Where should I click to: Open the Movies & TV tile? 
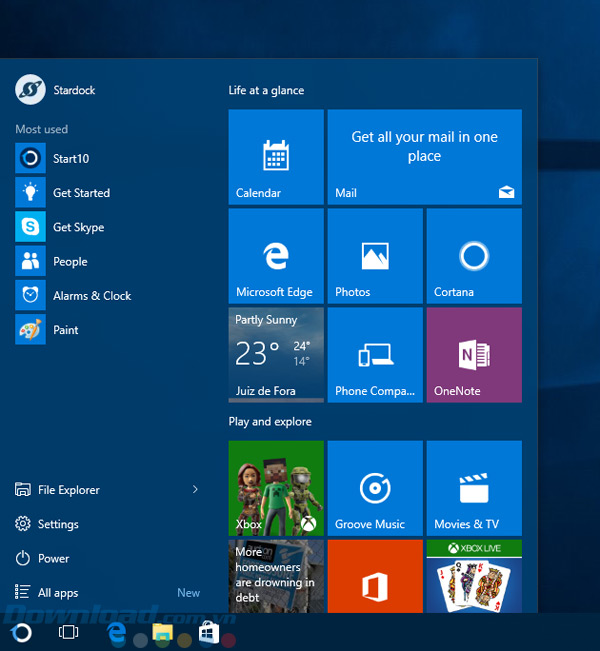tap(473, 488)
